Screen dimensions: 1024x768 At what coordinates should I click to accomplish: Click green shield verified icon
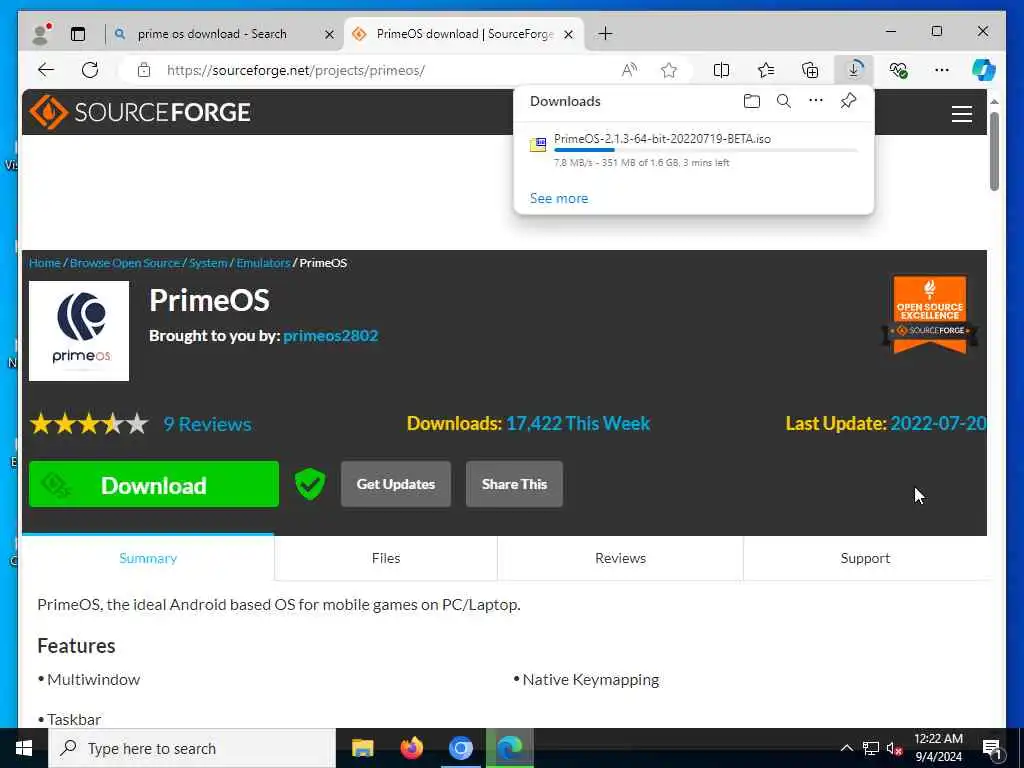tap(310, 484)
